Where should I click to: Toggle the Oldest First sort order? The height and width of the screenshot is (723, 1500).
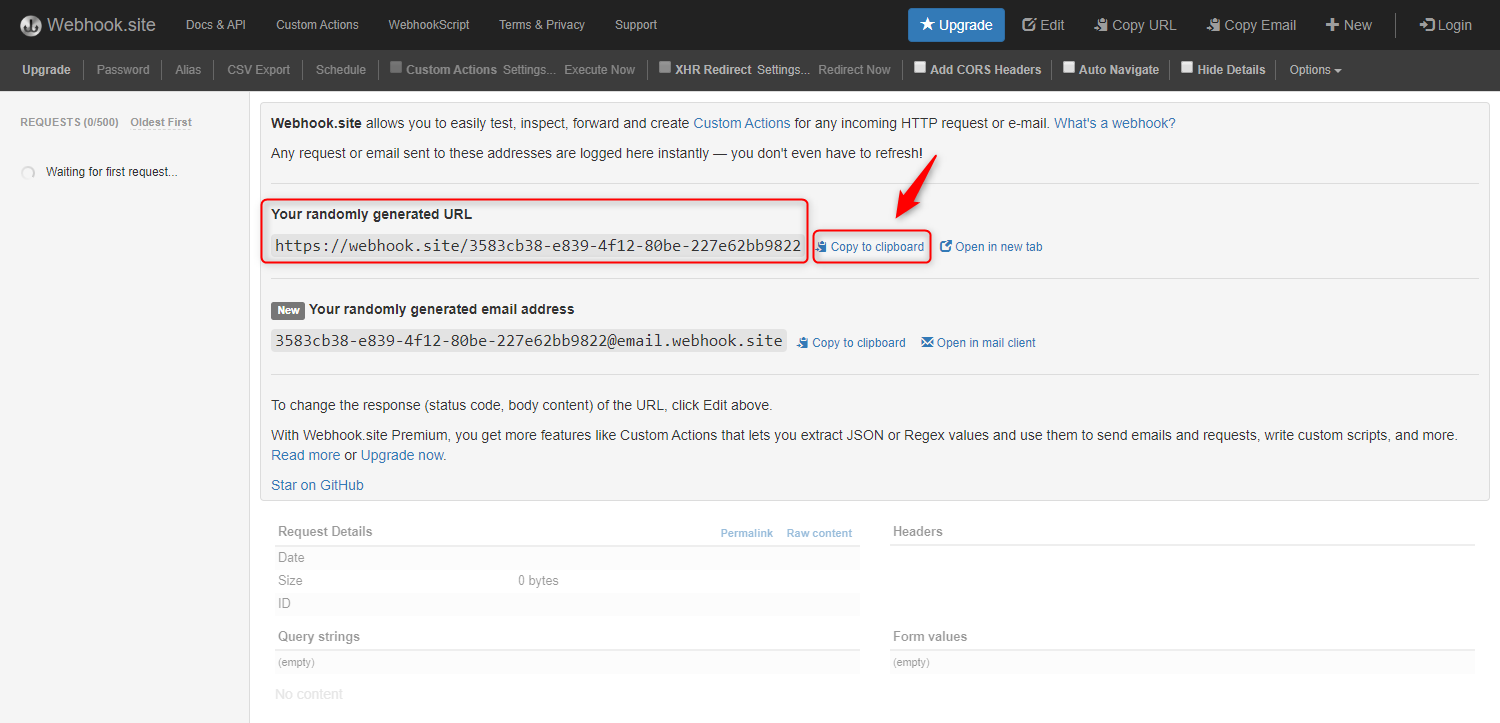click(161, 122)
